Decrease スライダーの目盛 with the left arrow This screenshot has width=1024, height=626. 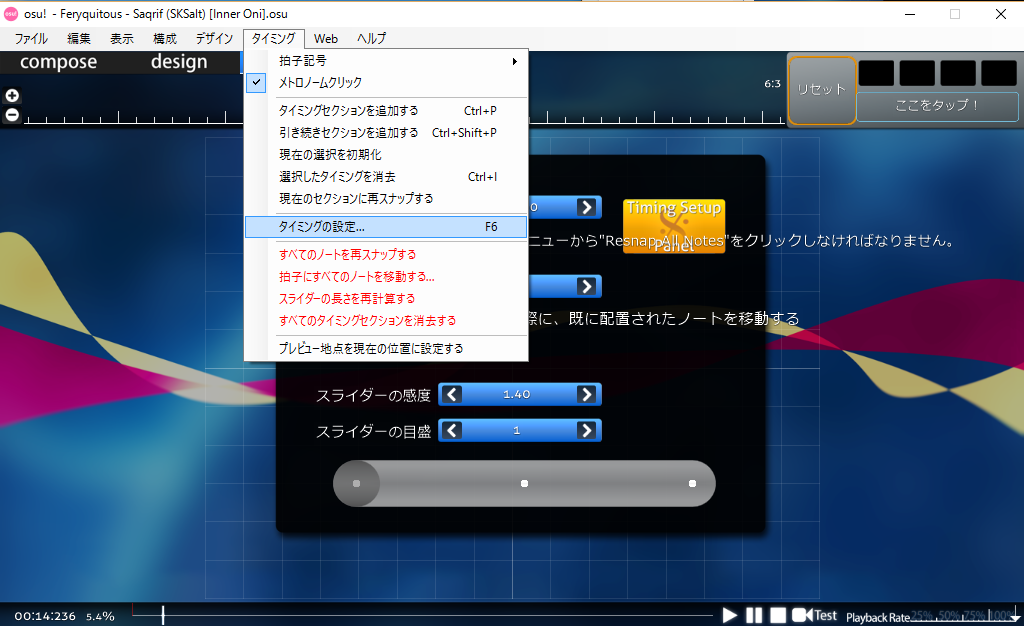pos(451,430)
